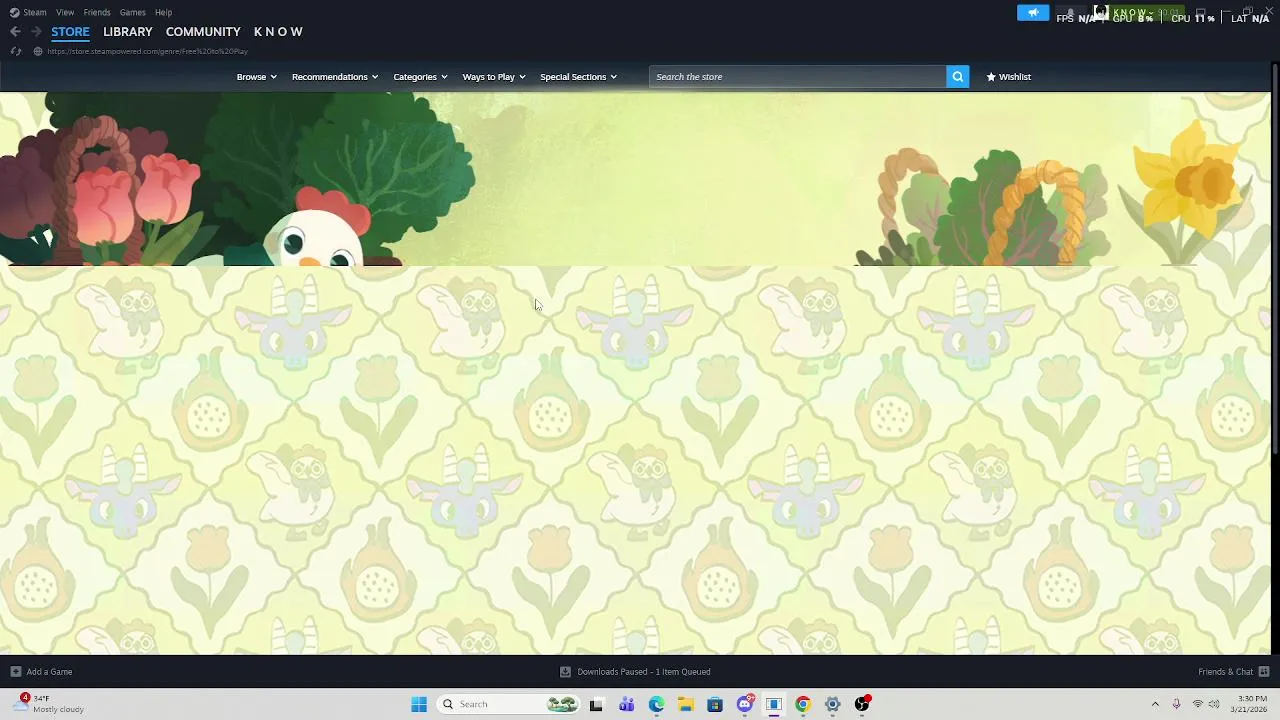Viewport: 1280px width, 720px height.
Task: Click the blue magnifier search button
Action: (957, 77)
